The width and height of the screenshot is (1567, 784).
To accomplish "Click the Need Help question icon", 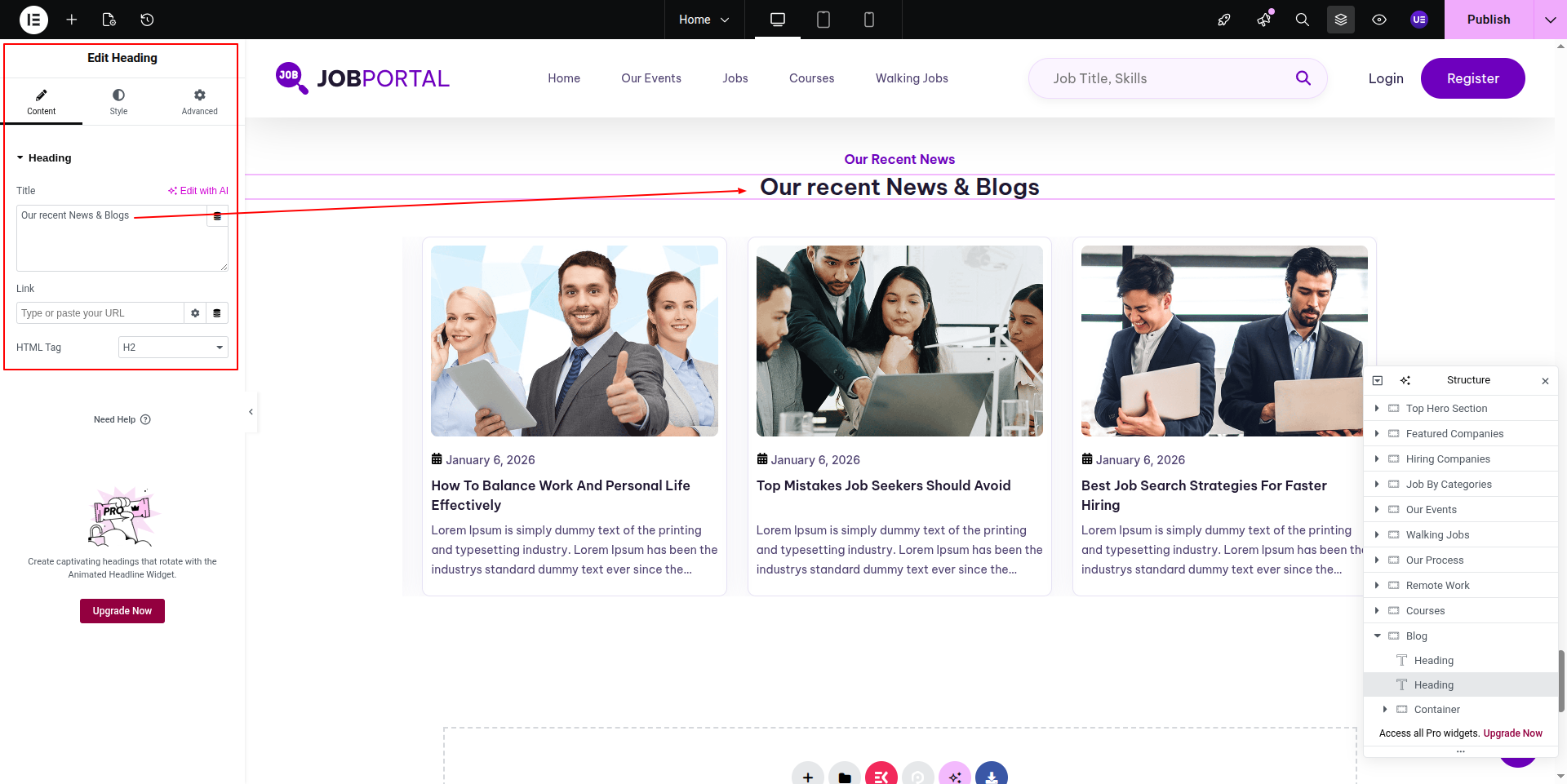I will click(x=145, y=419).
